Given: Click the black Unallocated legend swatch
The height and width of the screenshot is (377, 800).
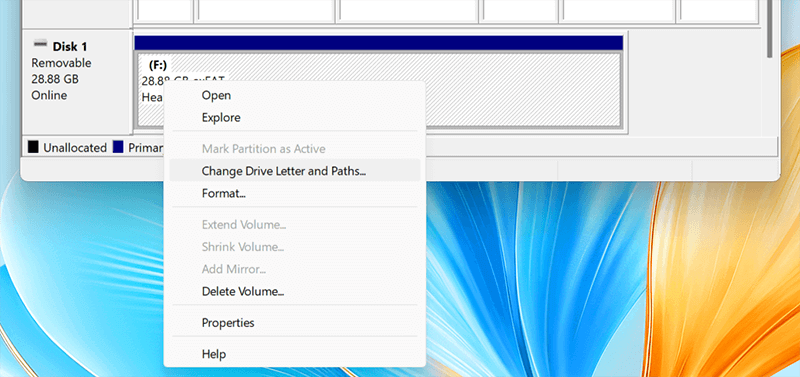Looking at the screenshot, I should tap(33, 147).
